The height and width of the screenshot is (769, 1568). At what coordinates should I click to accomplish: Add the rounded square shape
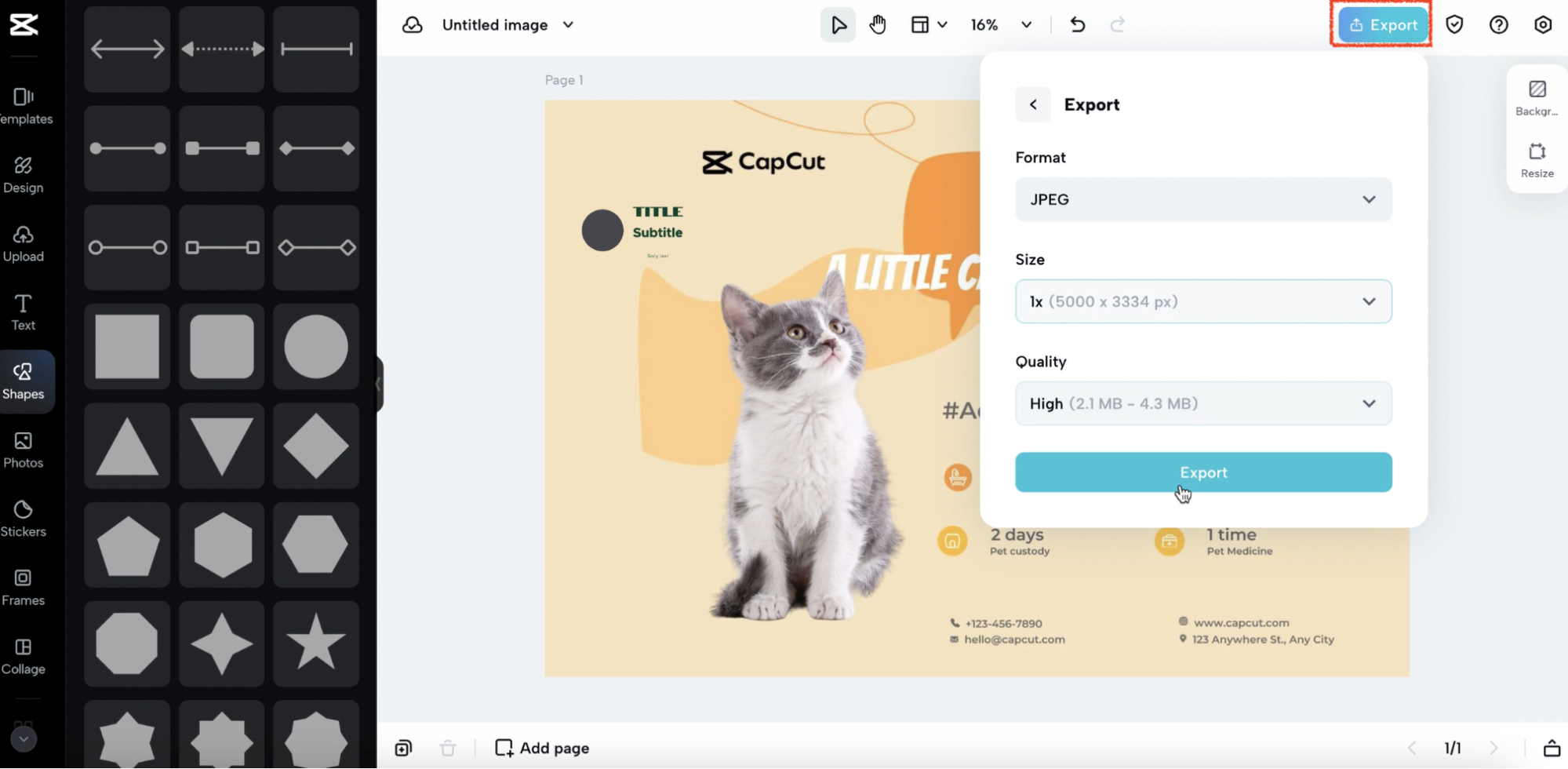pyautogui.click(x=222, y=347)
